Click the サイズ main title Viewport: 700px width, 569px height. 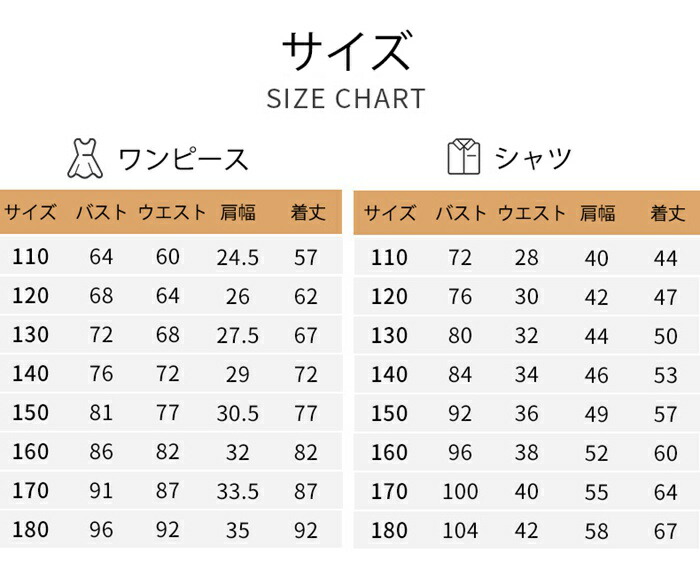(346, 52)
